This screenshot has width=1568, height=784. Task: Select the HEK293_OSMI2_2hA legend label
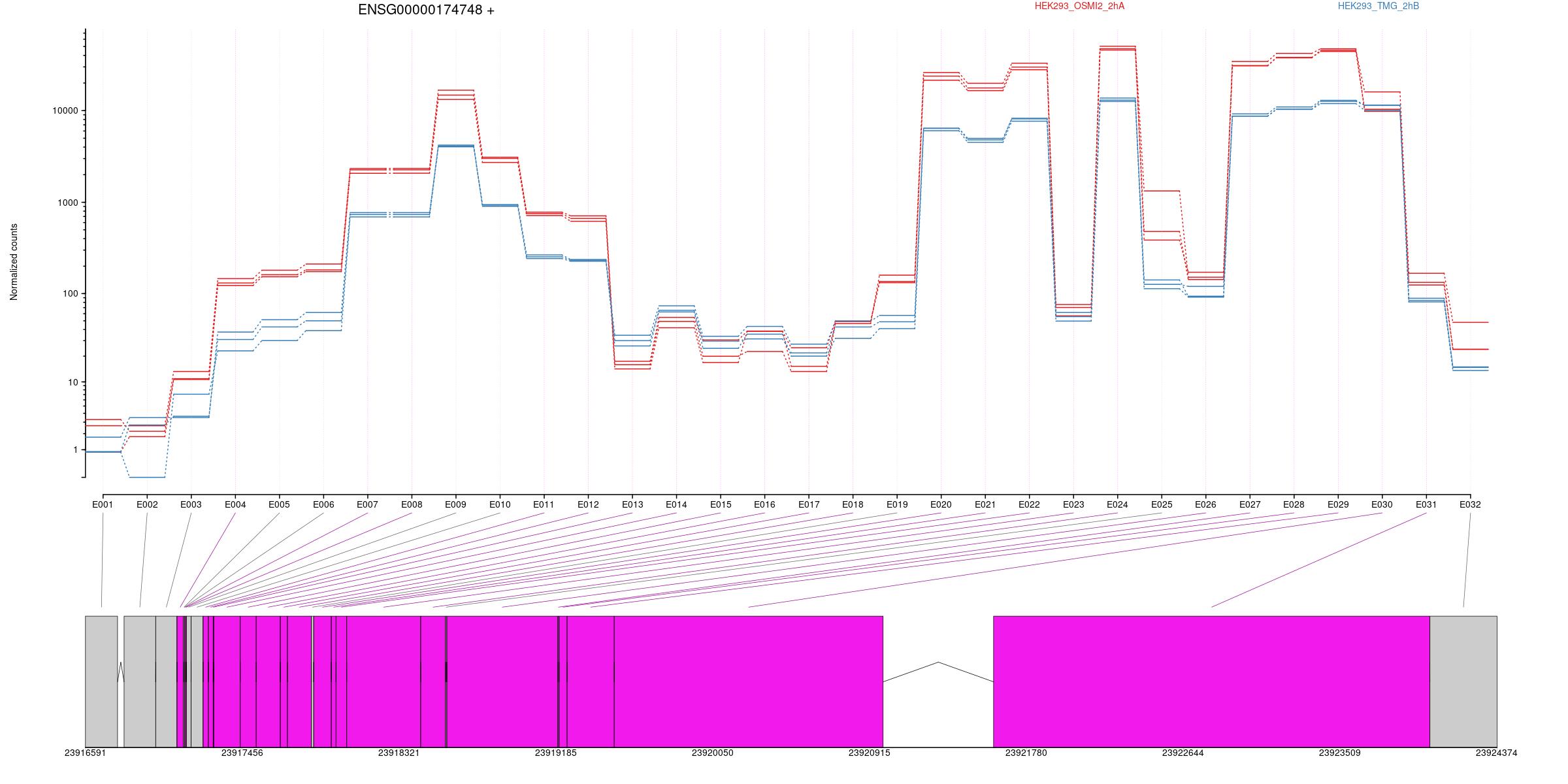(x=1079, y=6)
